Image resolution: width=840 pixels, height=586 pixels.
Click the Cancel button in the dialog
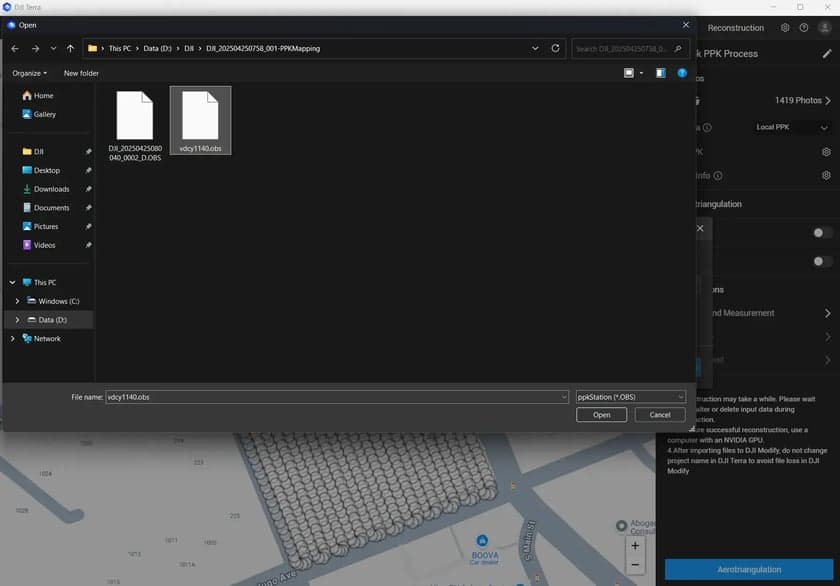(660, 415)
